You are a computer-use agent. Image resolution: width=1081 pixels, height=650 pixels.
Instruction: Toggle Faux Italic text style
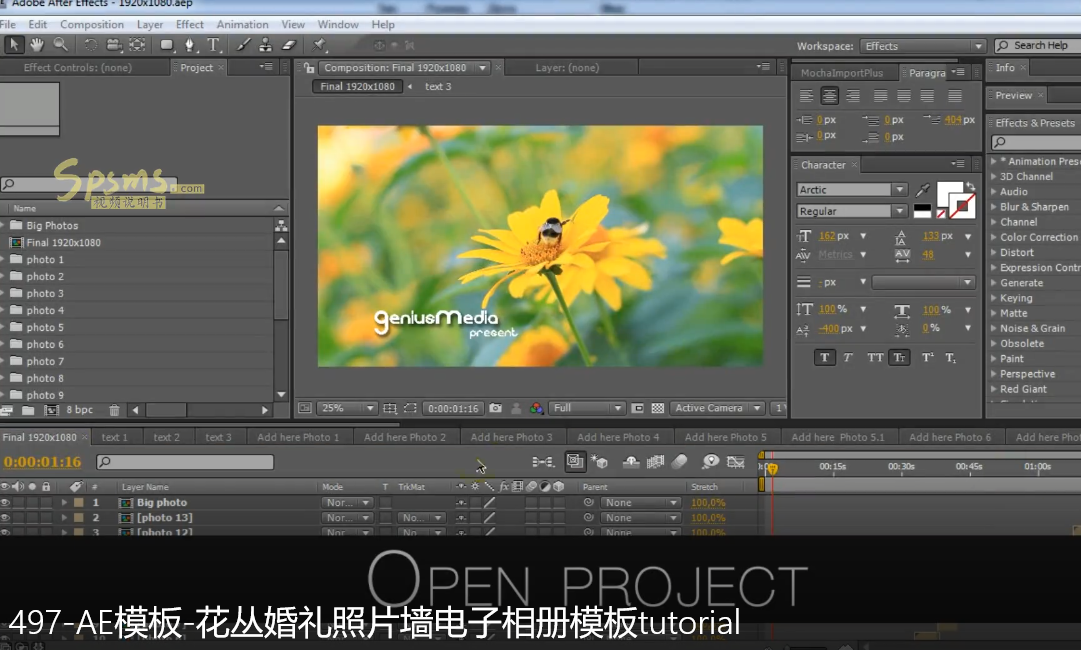pyautogui.click(x=848, y=357)
